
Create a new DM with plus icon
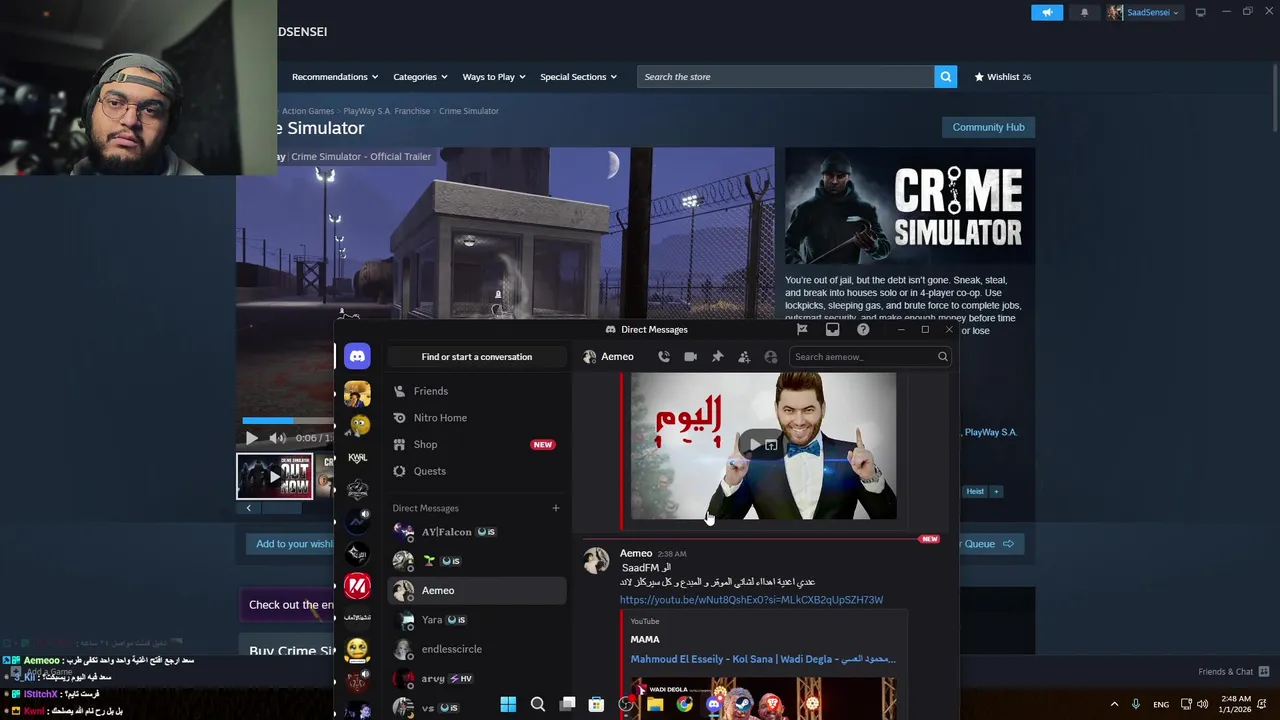click(556, 508)
